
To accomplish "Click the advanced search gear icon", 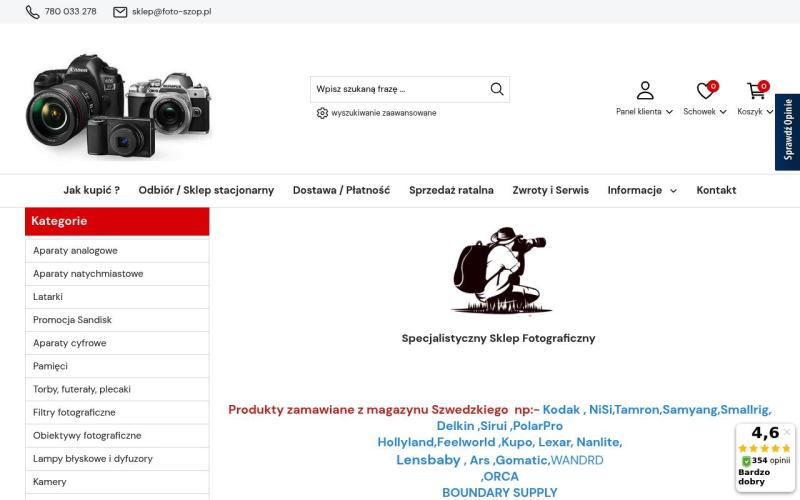I will coord(322,113).
